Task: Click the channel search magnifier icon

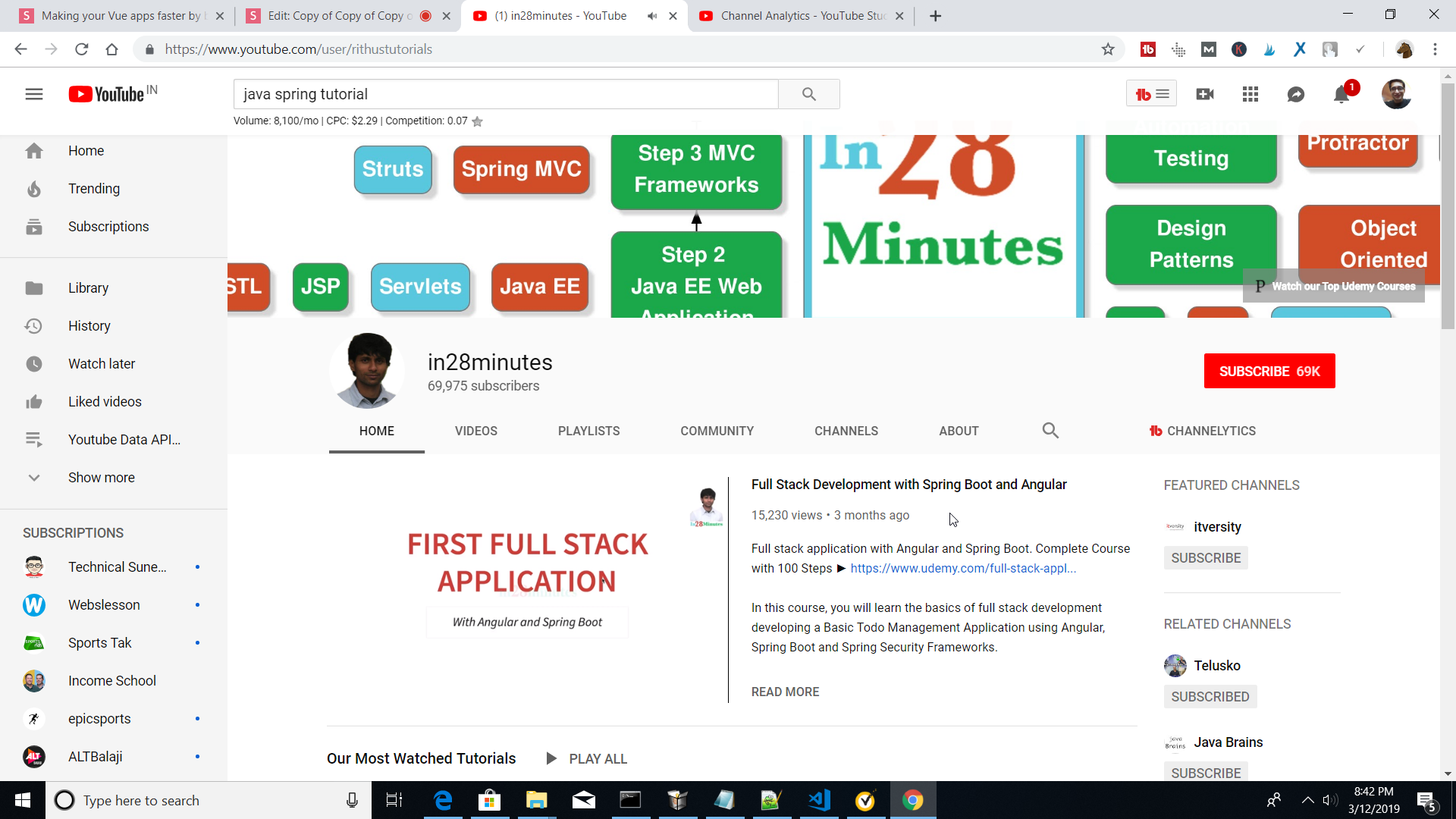Action: pyautogui.click(x=1050, y=431)
